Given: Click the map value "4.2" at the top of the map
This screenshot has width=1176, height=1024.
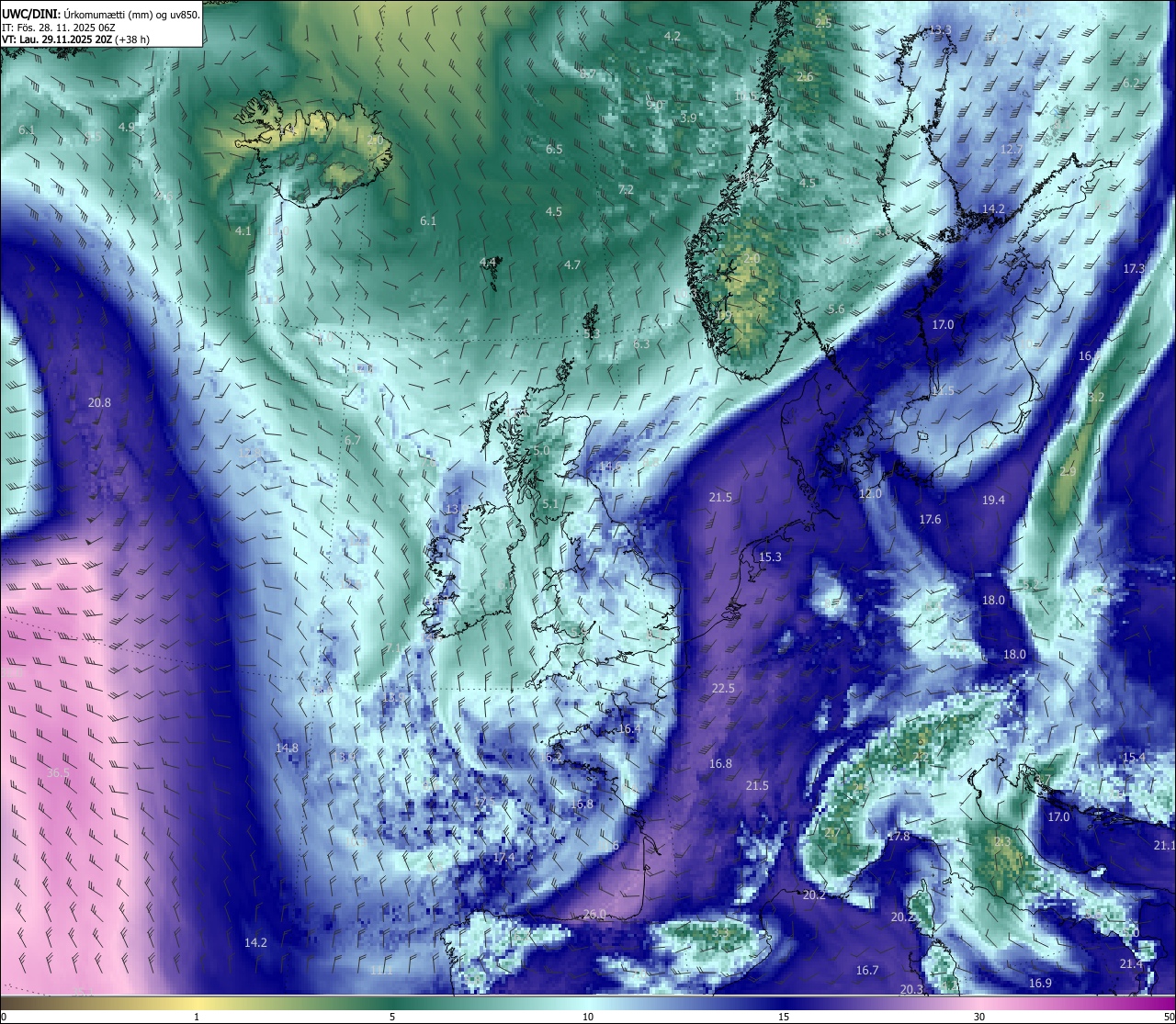Looking at the screenshot, I should point(673,37).
